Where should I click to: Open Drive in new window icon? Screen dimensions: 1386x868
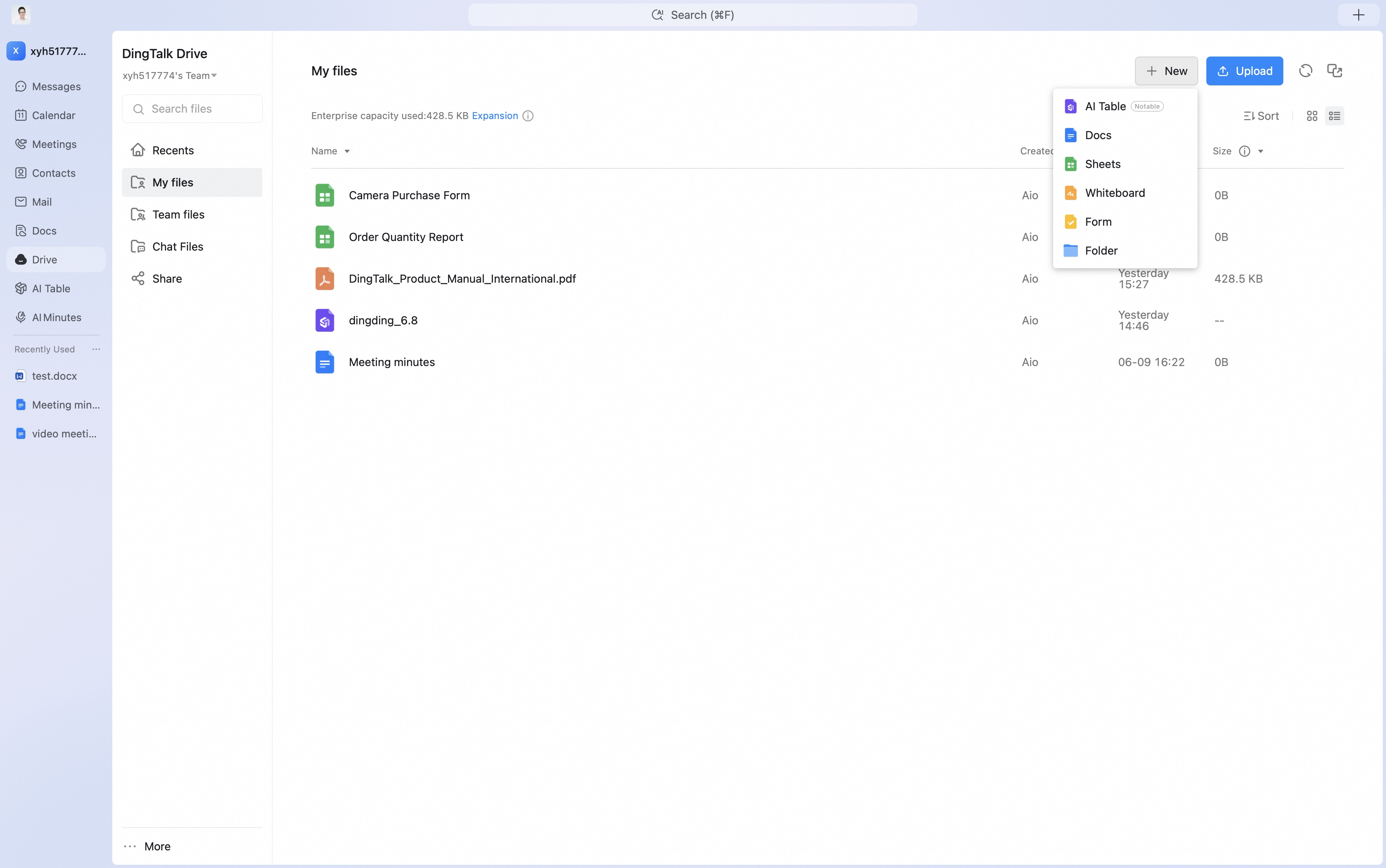click(1334, 71)
